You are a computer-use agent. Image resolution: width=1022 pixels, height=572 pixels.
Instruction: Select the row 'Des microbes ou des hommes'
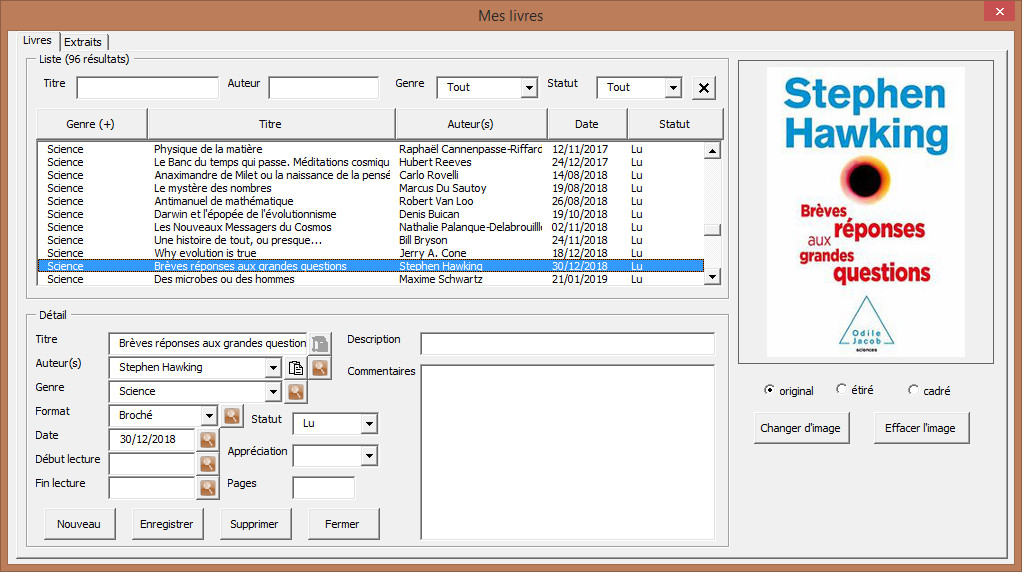(371, 279)
